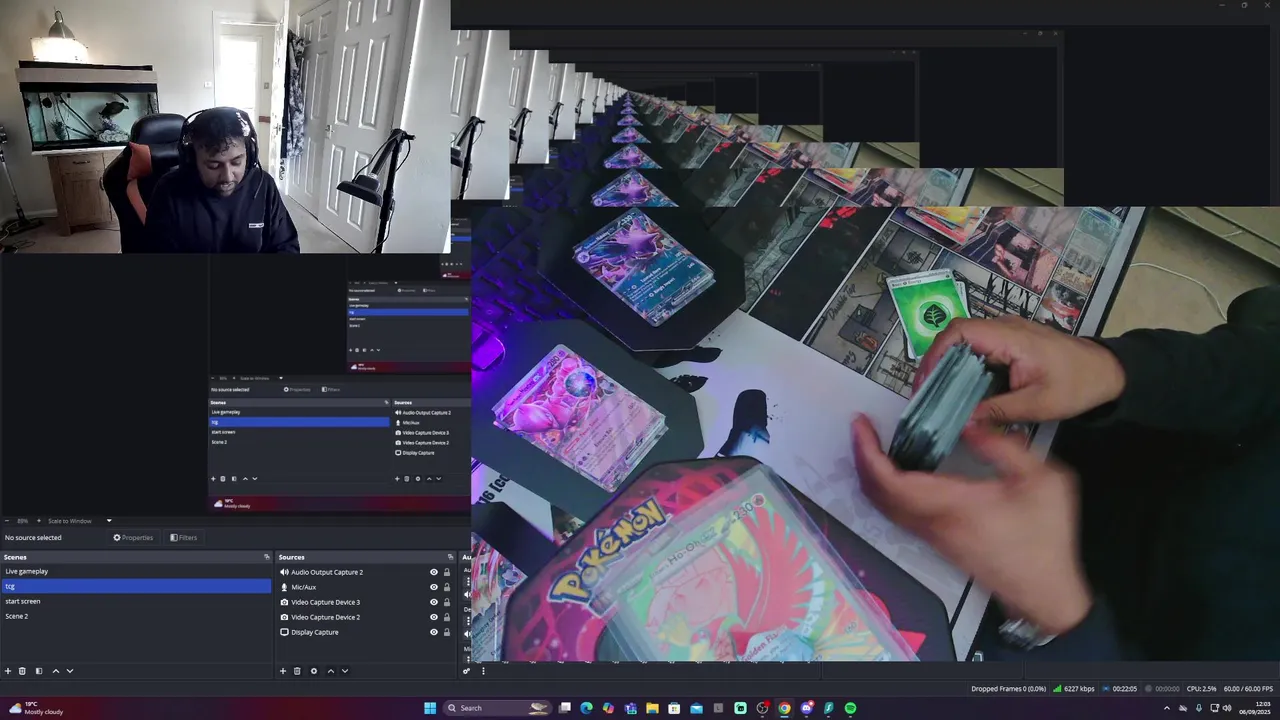Open Task View from the taskbar
The image size is (1280, 720).
tap(564, 708)
